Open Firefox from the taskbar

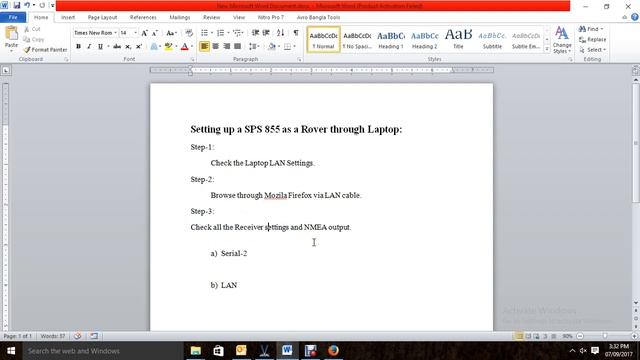coord(333,350)
